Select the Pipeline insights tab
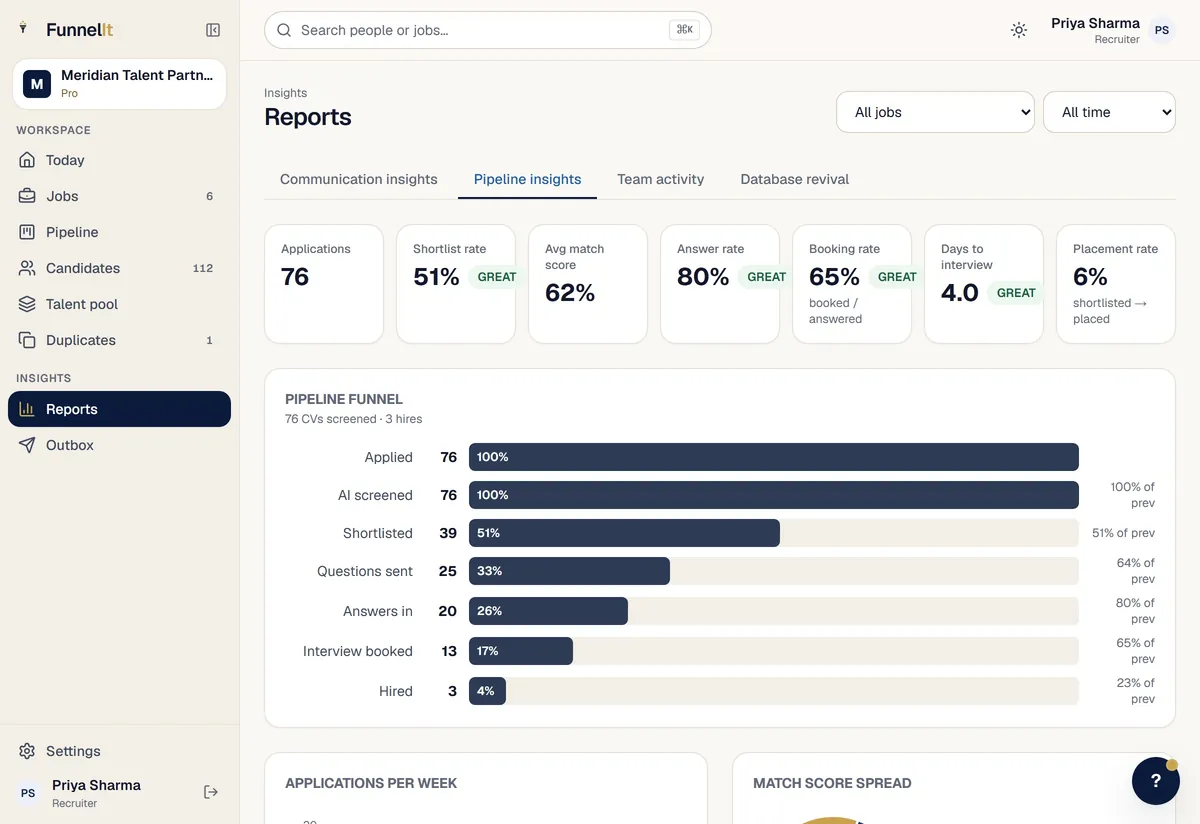Viewport: 1200px width, 824px height. coord(527,179)
